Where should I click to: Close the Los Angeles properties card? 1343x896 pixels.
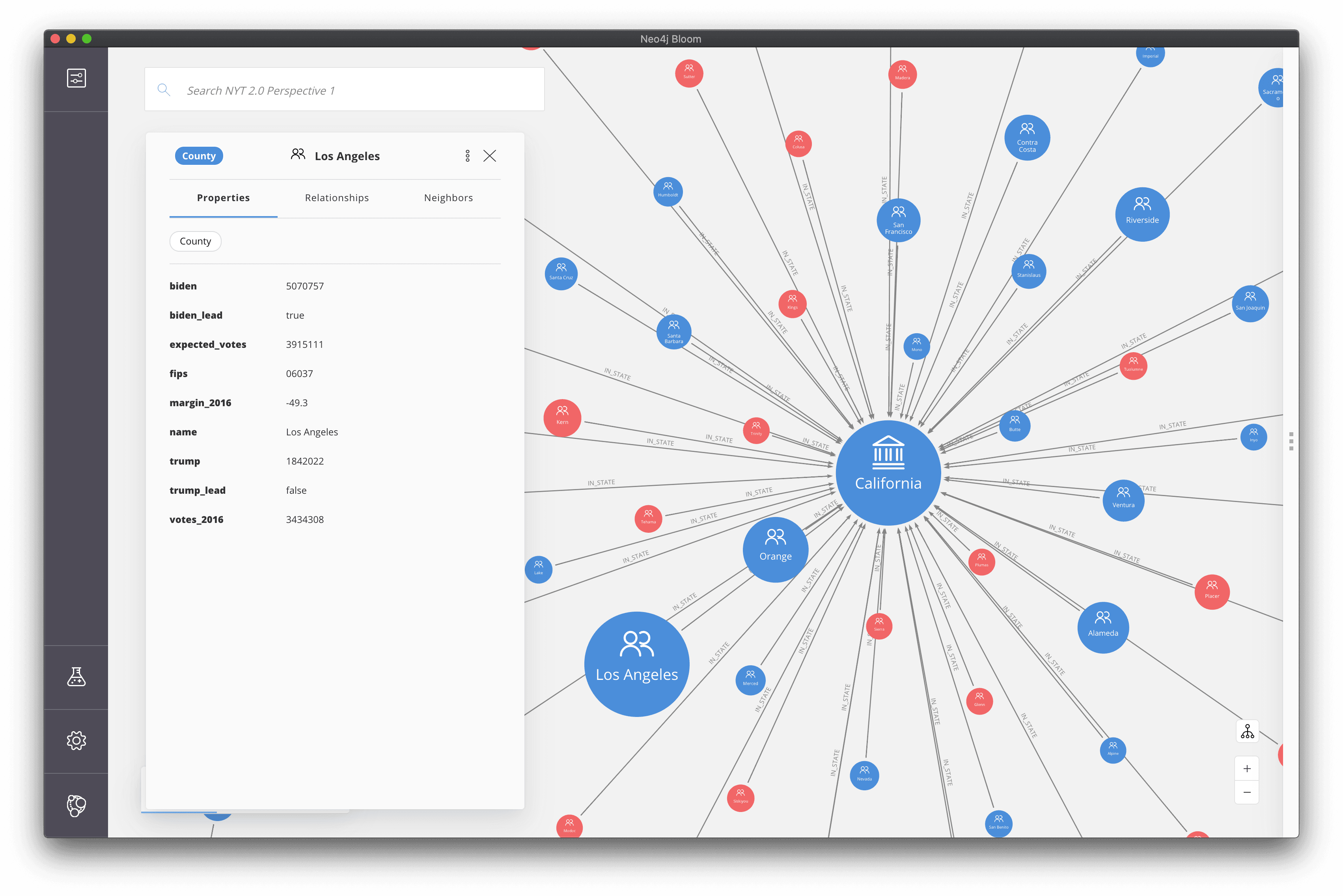pyautogui.click(x=490, y=156)
